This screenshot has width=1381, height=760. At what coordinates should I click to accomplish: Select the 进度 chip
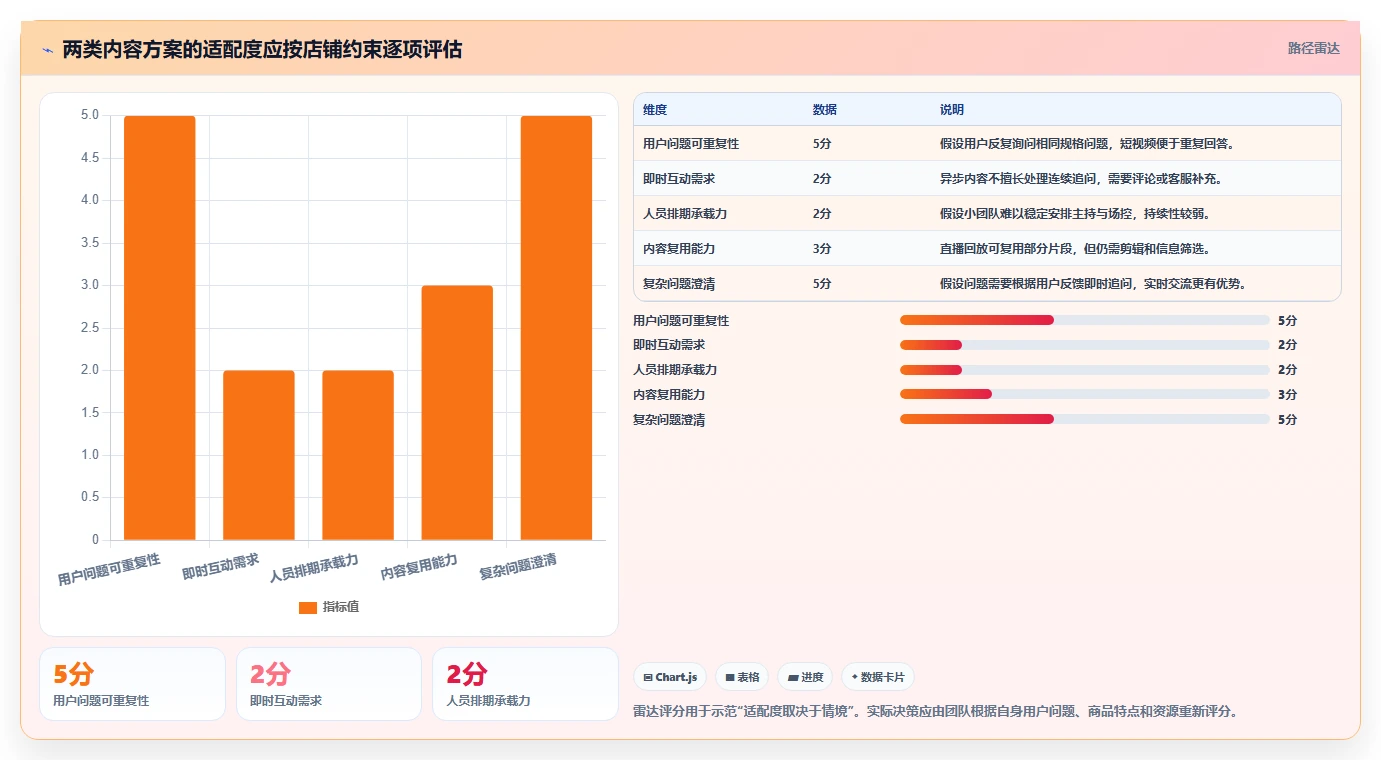805,677
